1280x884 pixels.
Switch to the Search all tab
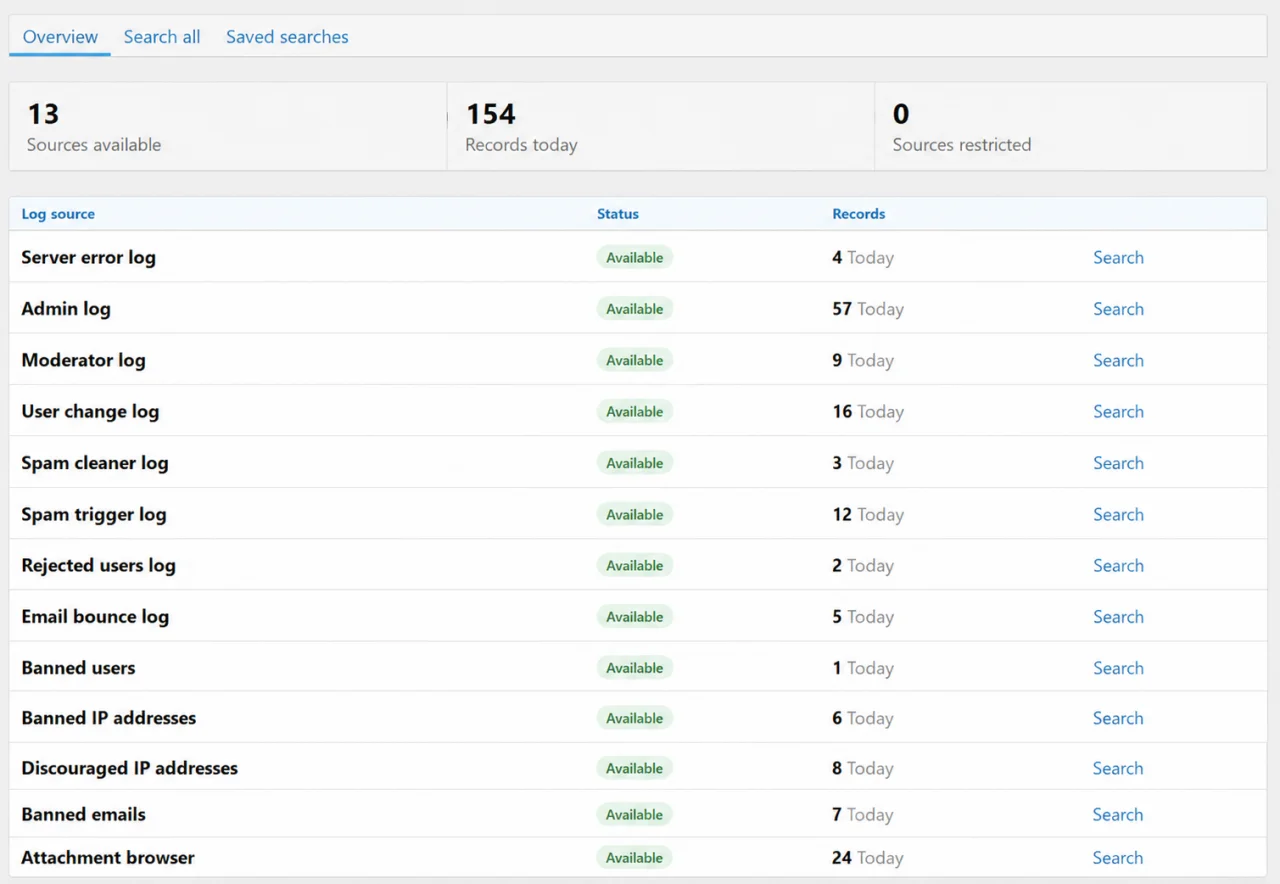(x=162, y=37)
